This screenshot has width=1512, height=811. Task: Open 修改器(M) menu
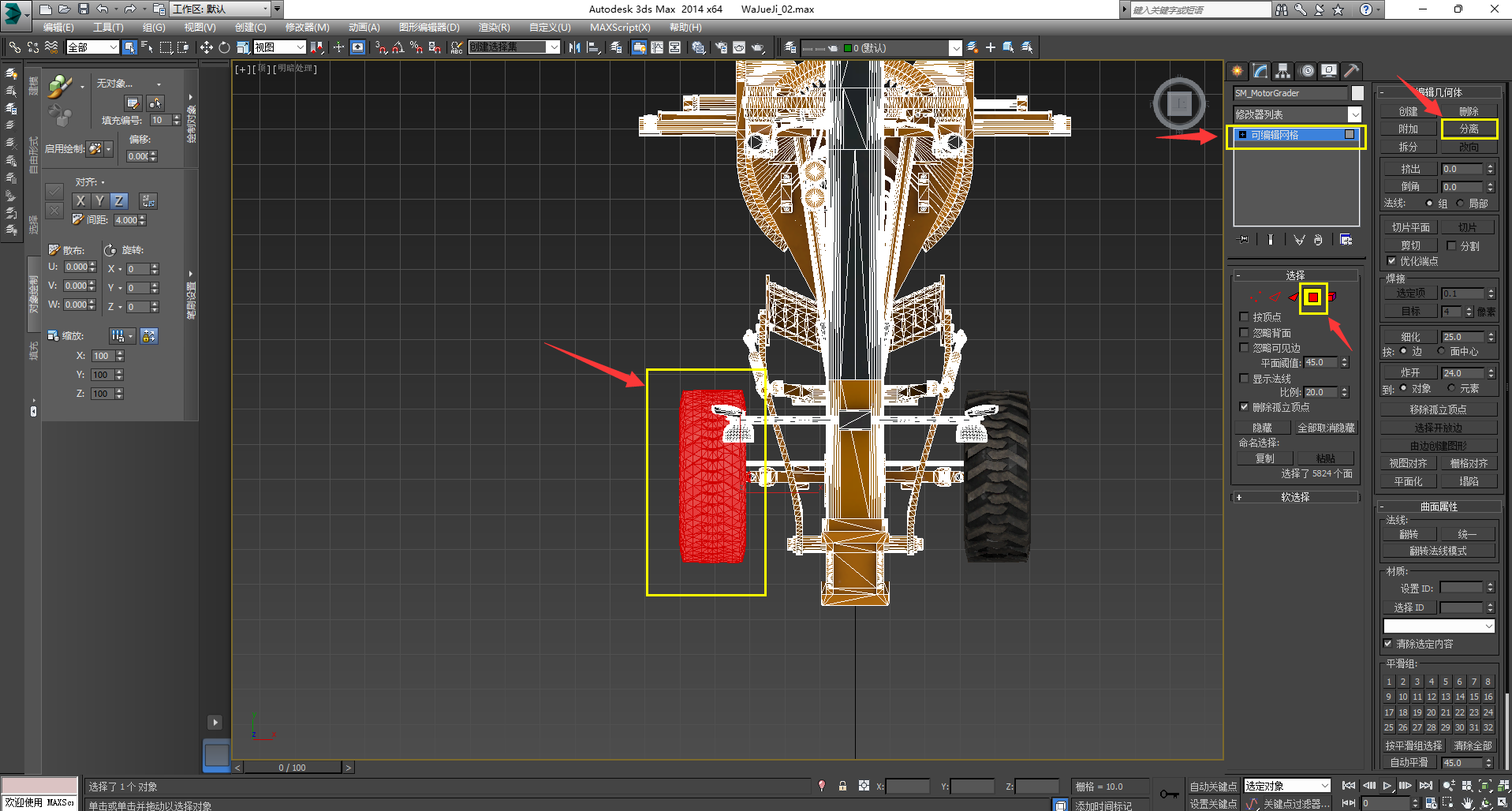tap(307, 28)
